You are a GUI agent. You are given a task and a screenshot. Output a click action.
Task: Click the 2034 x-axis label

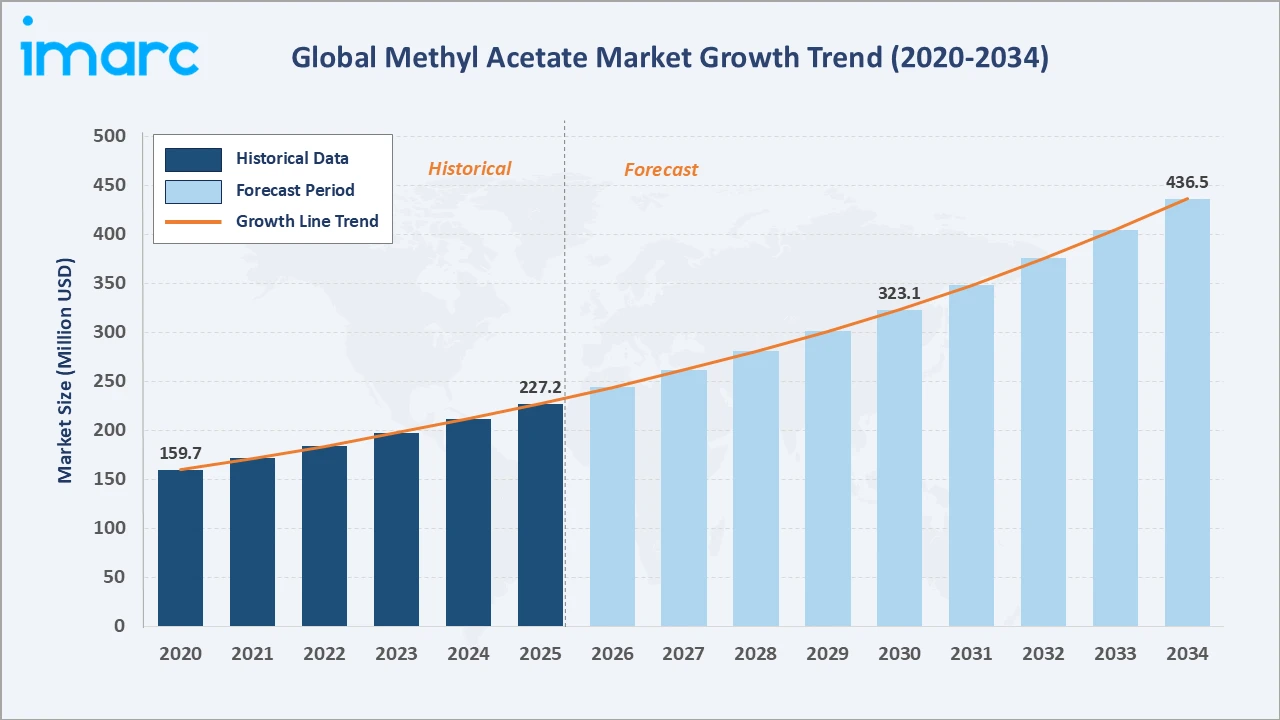tap(1187, 654)
